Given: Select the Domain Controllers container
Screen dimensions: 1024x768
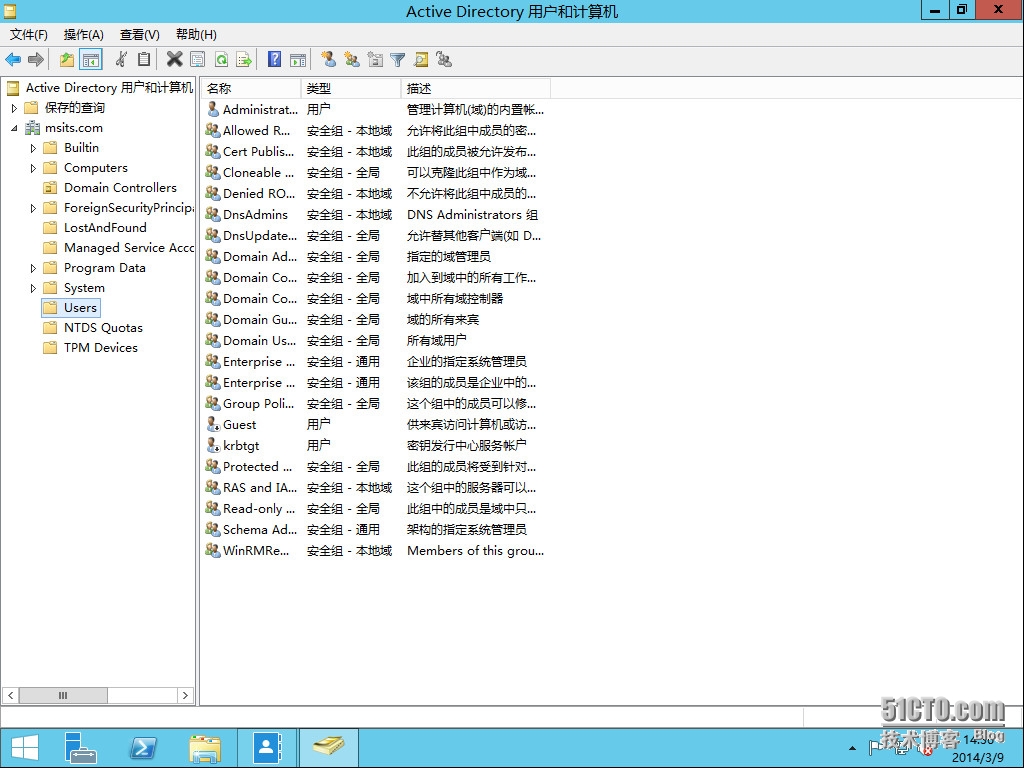Looking at the screenshot, I should 120,188.
